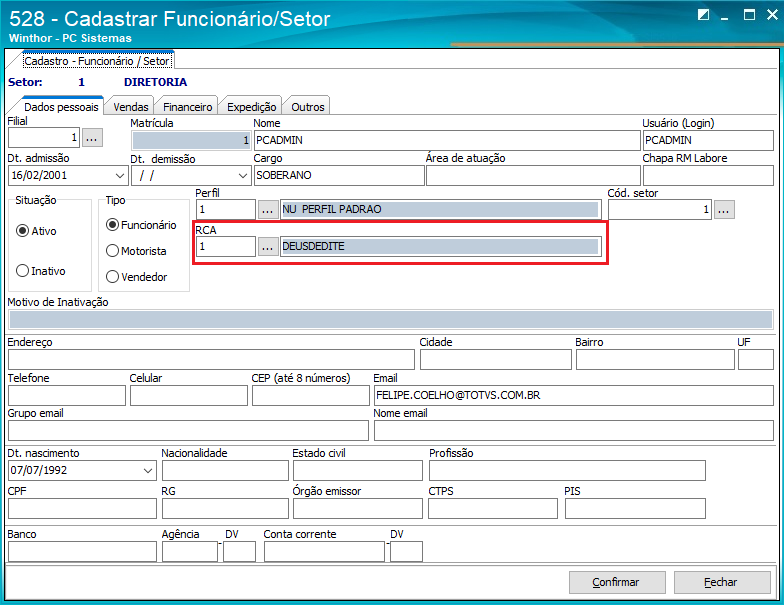Click the Profissão field
The height and width of the screenshot is (605, 784).
pyautogui.click(x=568, y=470)
